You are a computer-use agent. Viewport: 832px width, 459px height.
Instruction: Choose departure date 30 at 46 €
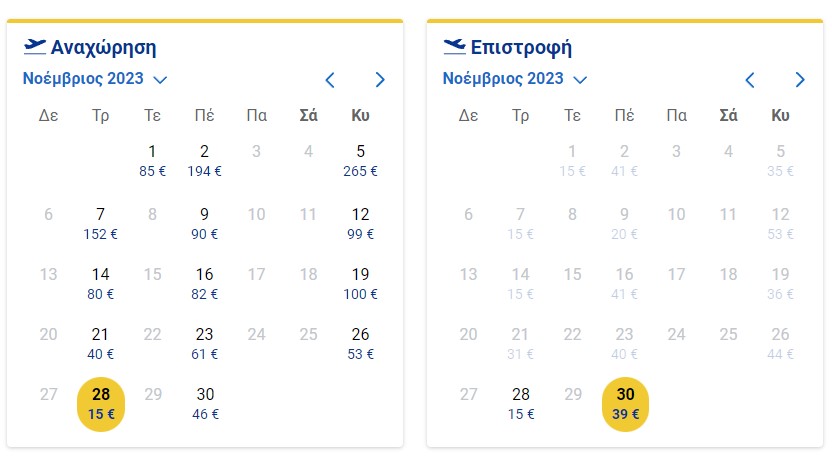click(205, 402)
